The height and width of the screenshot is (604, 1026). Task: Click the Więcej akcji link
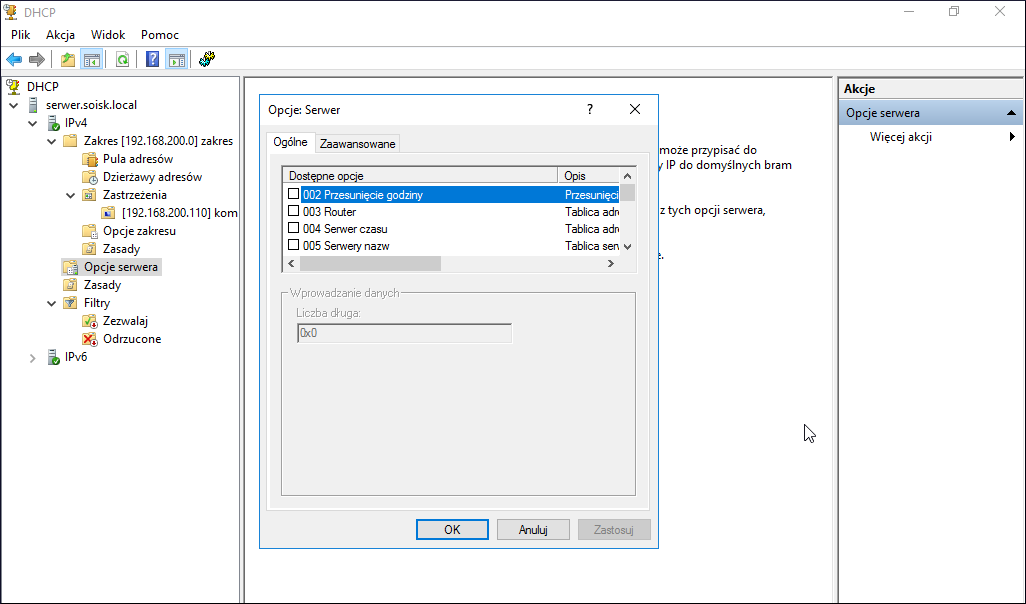pos(900,137)
